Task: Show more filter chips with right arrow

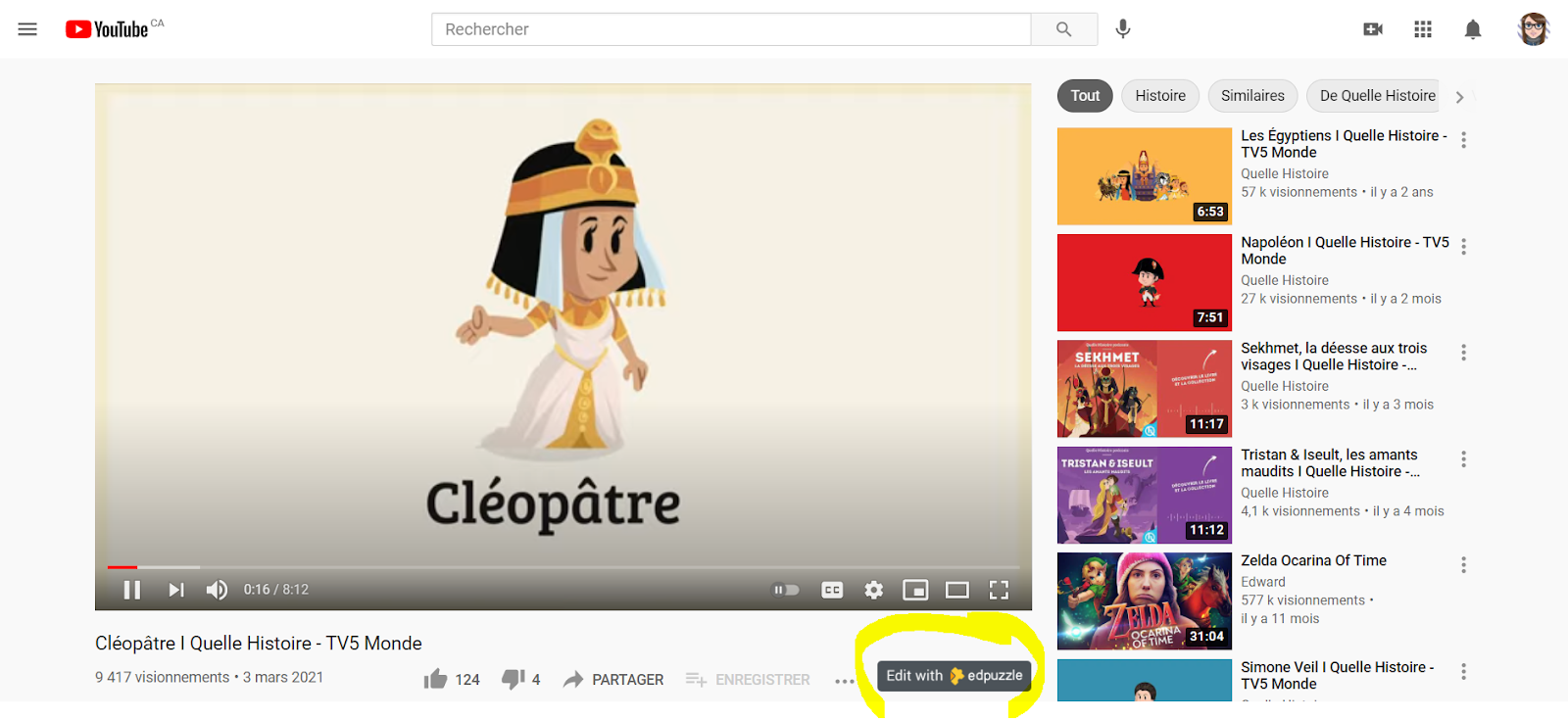Action: (x=1459, y=97)
